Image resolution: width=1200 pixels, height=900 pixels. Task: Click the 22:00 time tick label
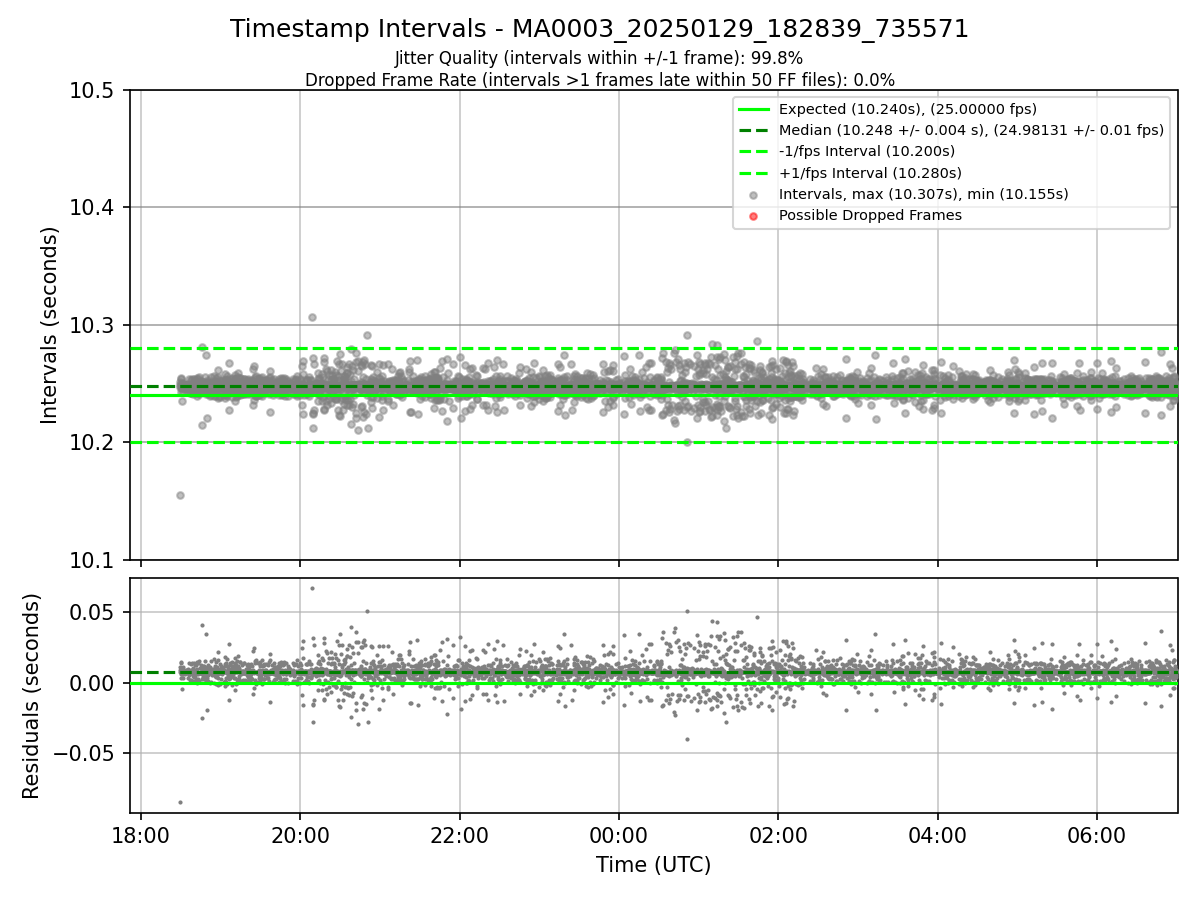(x=459, y=834)
